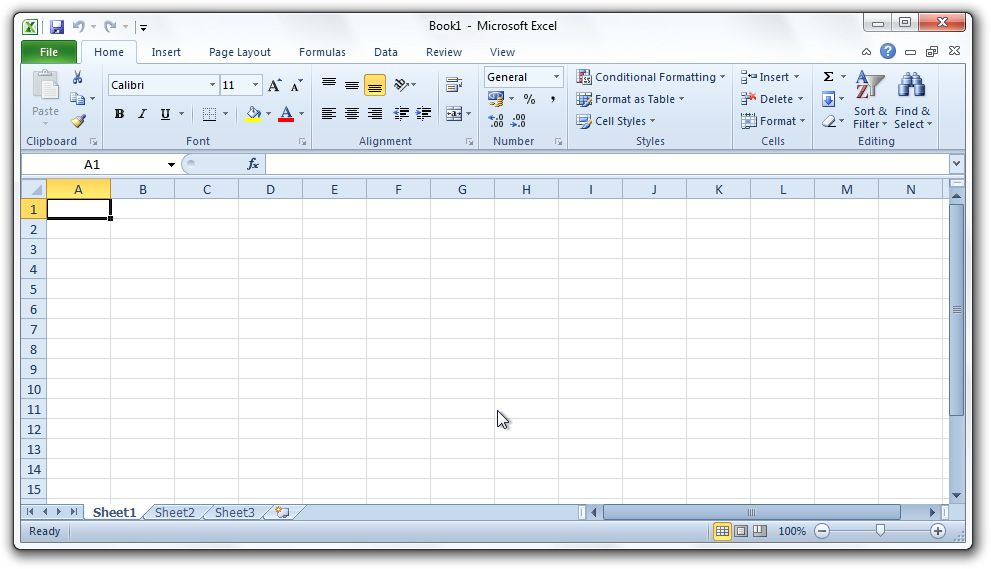This screenshot has height=569, width=991.
Task: Click the zoom slider handle
Action: 880,531
